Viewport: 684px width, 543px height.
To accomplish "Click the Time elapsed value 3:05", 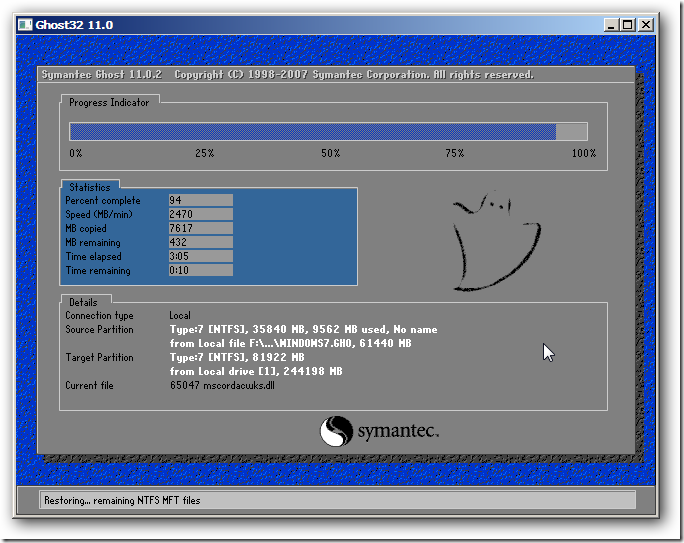I will click(201, 256).
